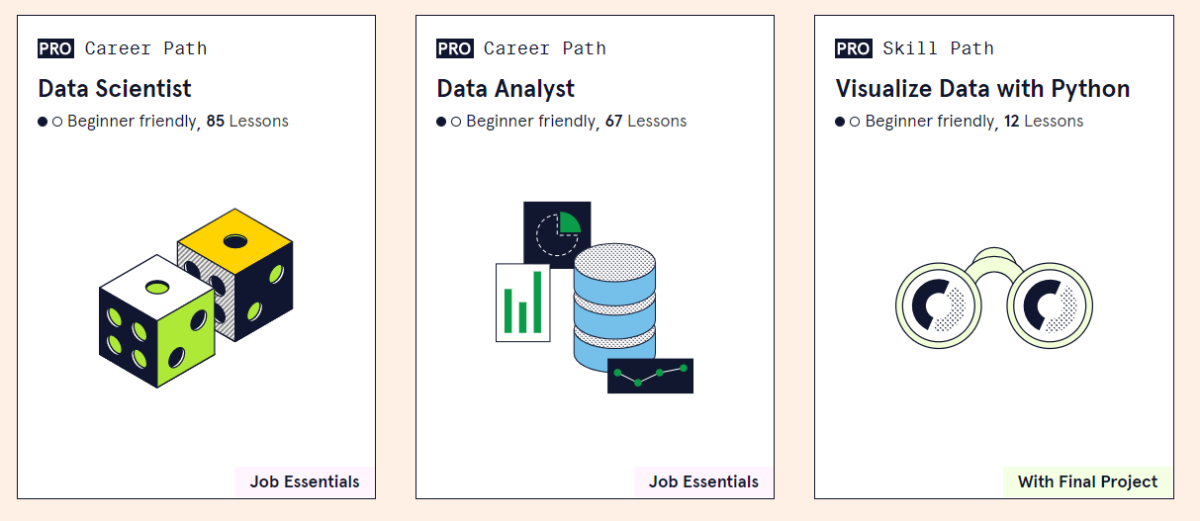Click the With Final Project tag
This screenshot has width=1200, height=521.
pyautogui.click(x=1088, y=481)
